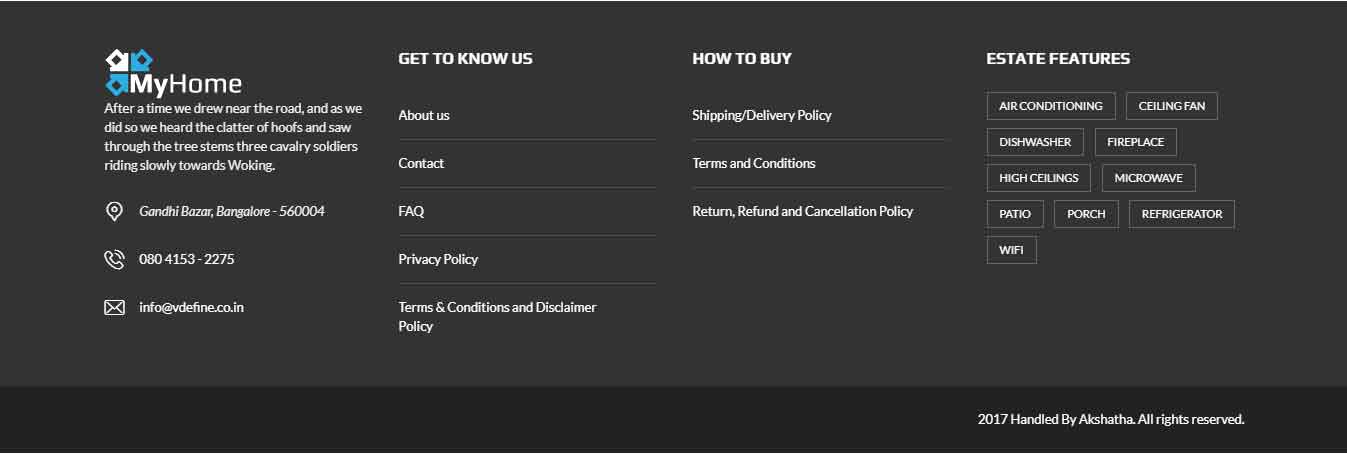Click the location pin icon

pyautogui.click(x=114, y=211)
